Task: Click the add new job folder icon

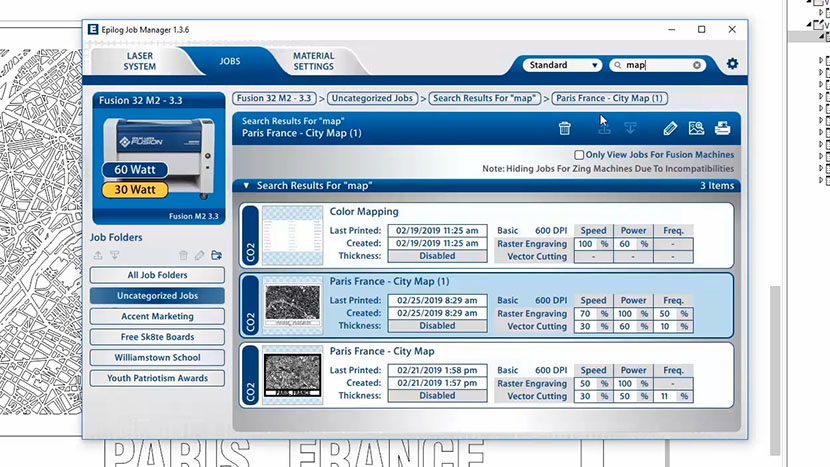Action: (216, 256)
